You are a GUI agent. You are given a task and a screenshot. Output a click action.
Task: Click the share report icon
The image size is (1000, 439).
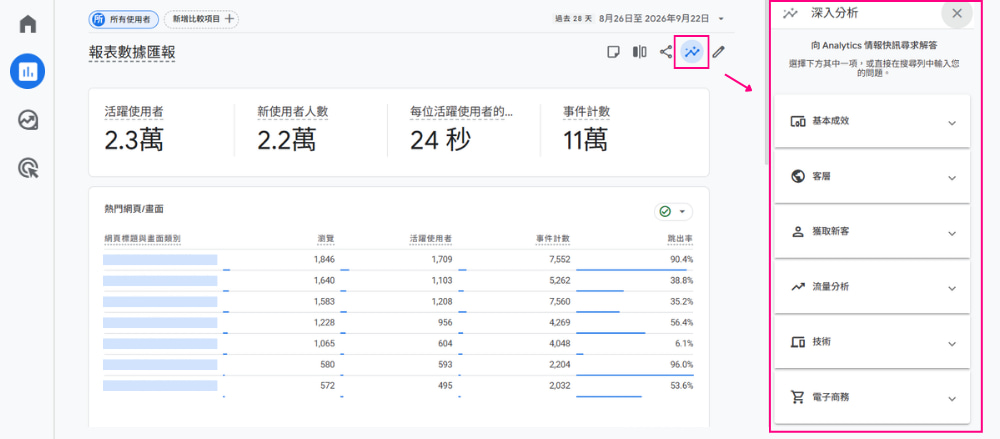click(x=665, y=52)
